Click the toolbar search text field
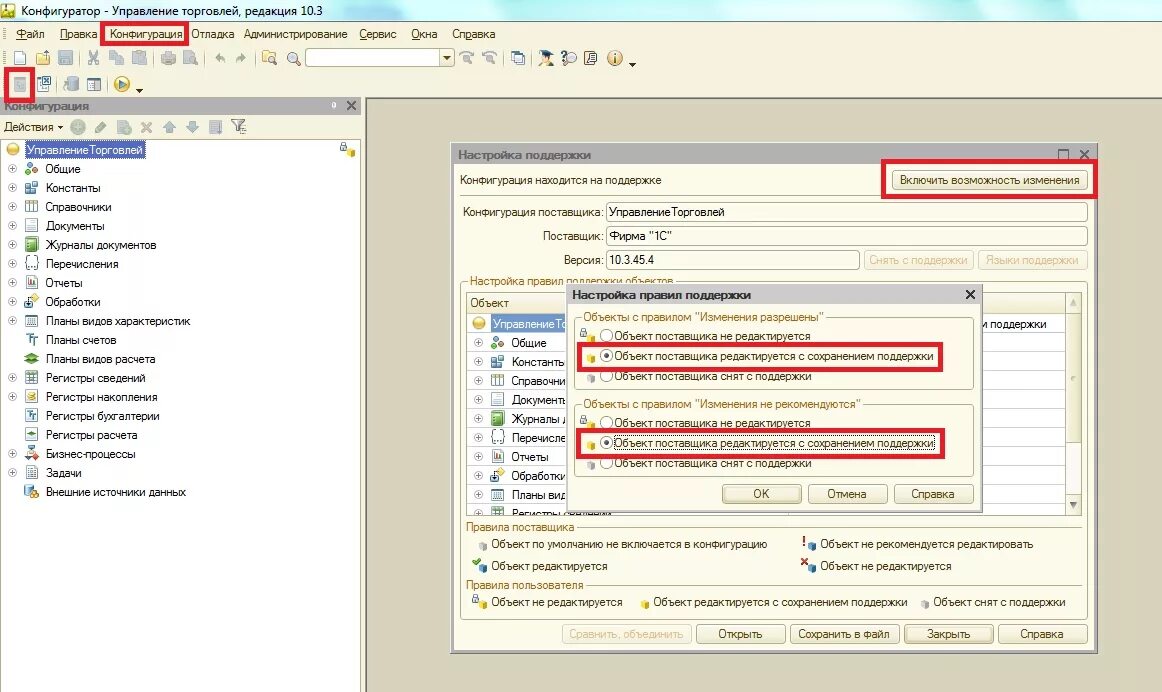 tap(373, 58)
